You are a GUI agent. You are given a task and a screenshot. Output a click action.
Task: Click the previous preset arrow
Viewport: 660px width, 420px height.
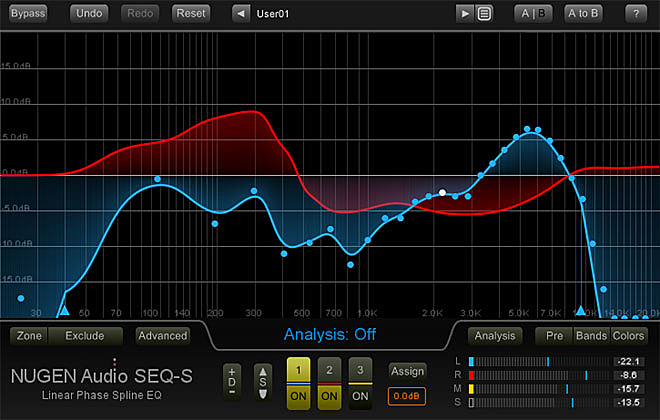pos(241,13)
